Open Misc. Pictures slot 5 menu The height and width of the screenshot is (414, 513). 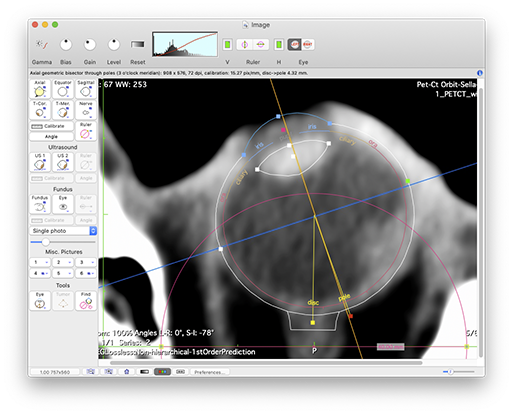coord(63,273)
